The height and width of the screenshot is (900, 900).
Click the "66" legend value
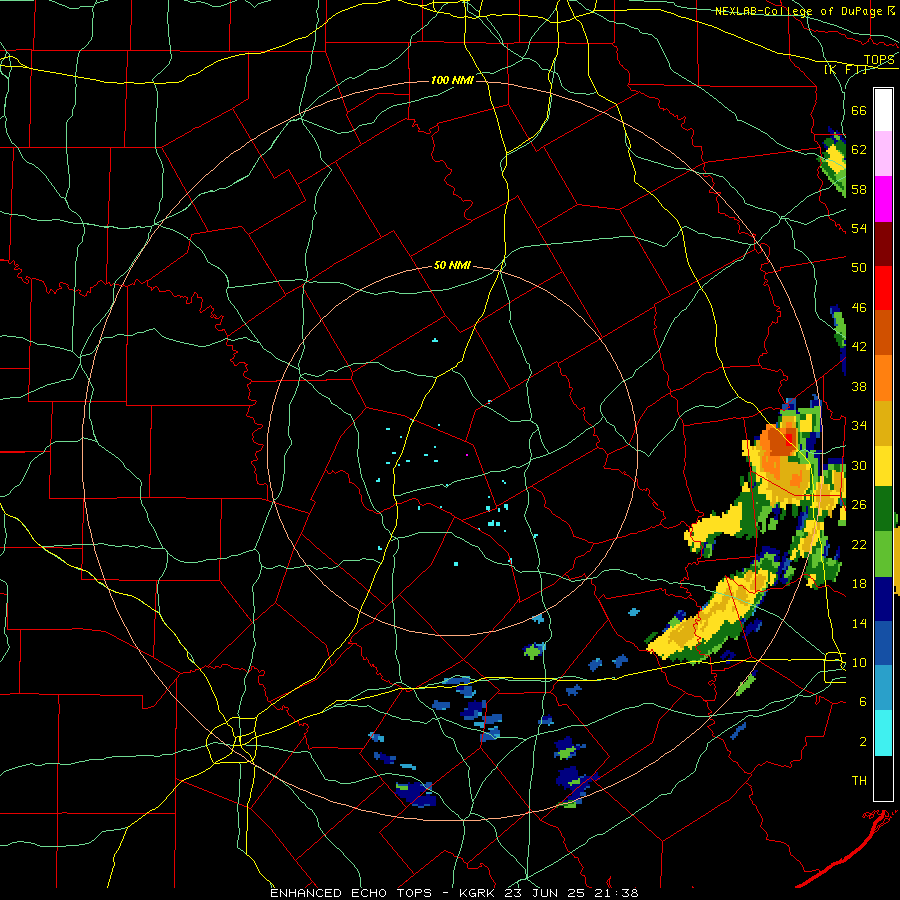coord(859,110)
